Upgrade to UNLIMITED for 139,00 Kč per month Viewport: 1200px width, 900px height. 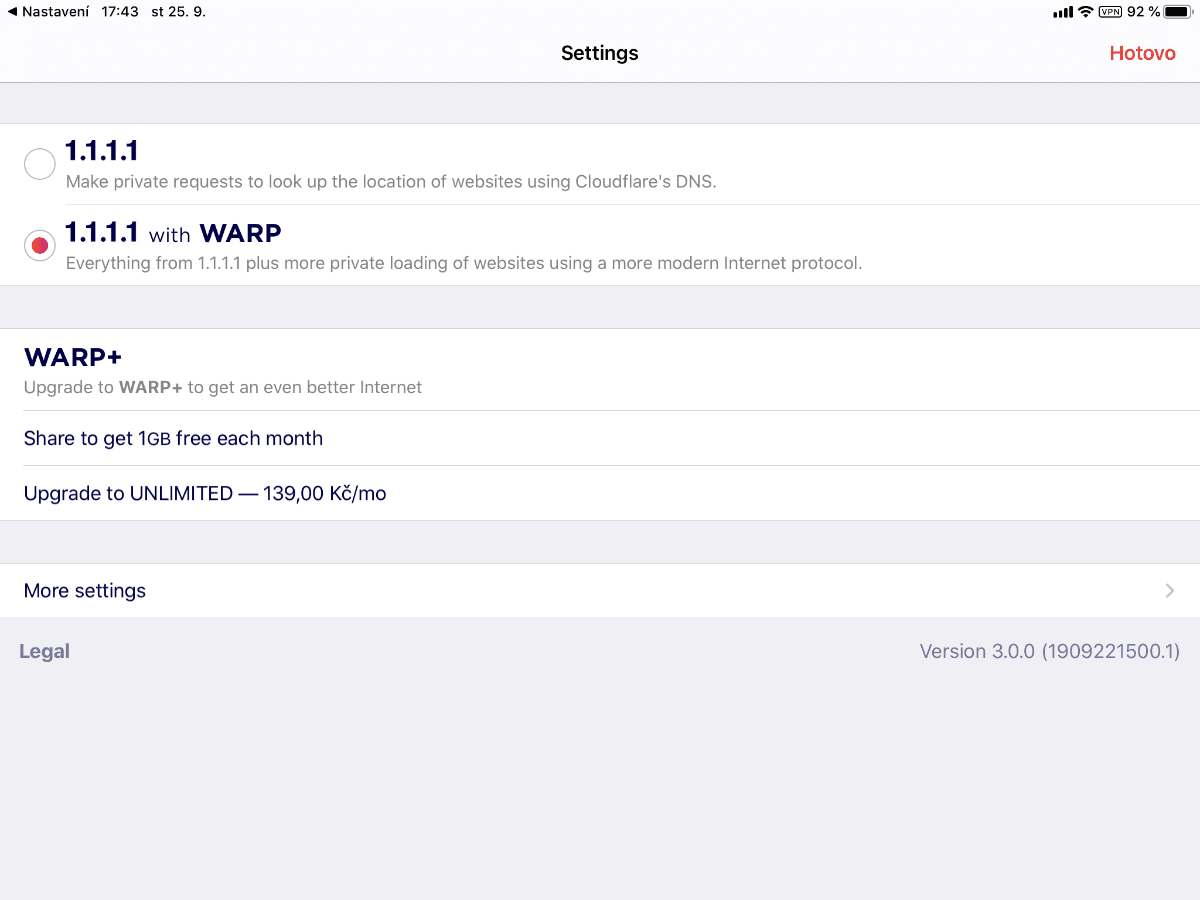click(204, 493)
